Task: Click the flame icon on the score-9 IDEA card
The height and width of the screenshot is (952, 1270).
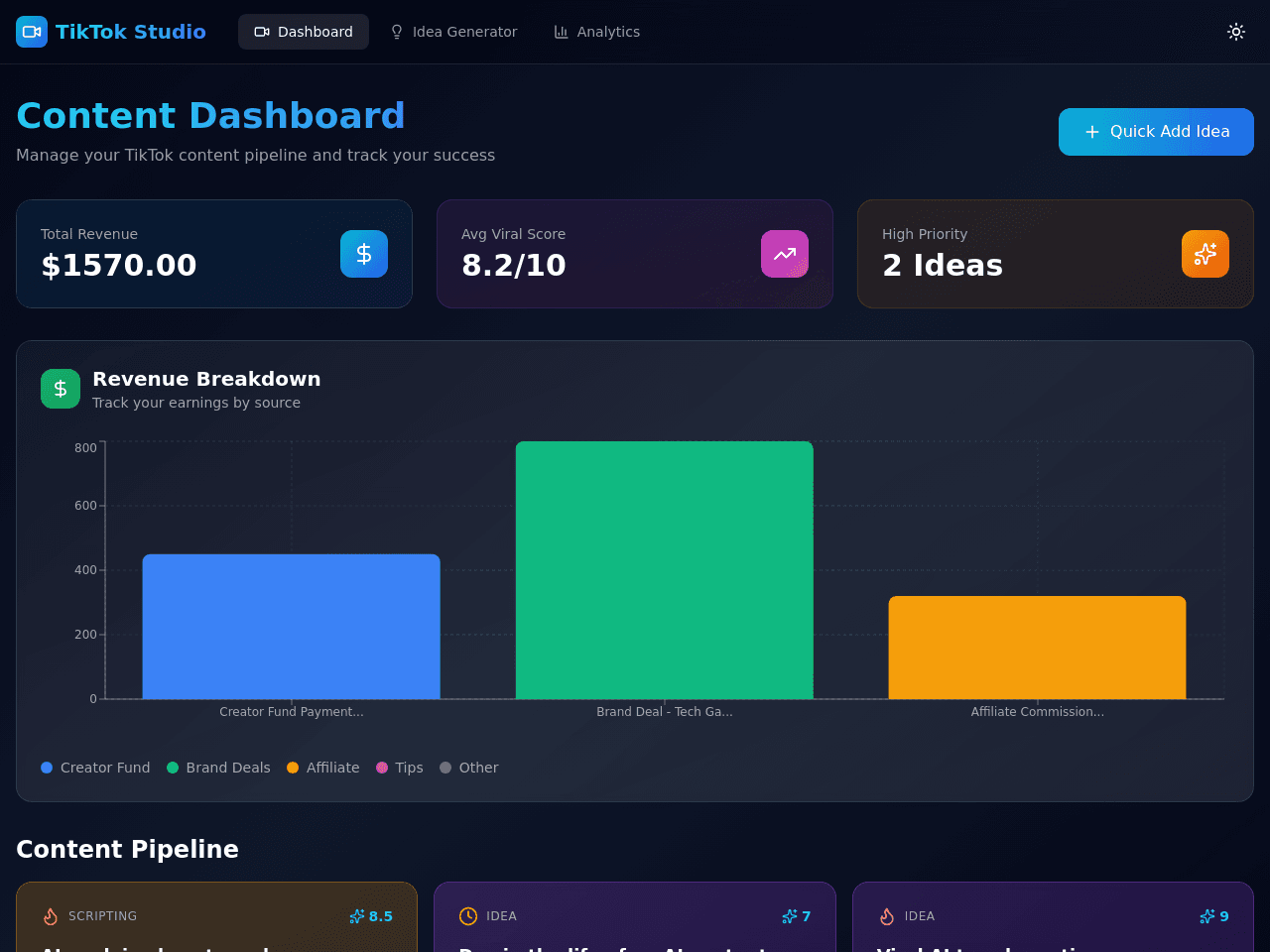Action: [887, 916]
